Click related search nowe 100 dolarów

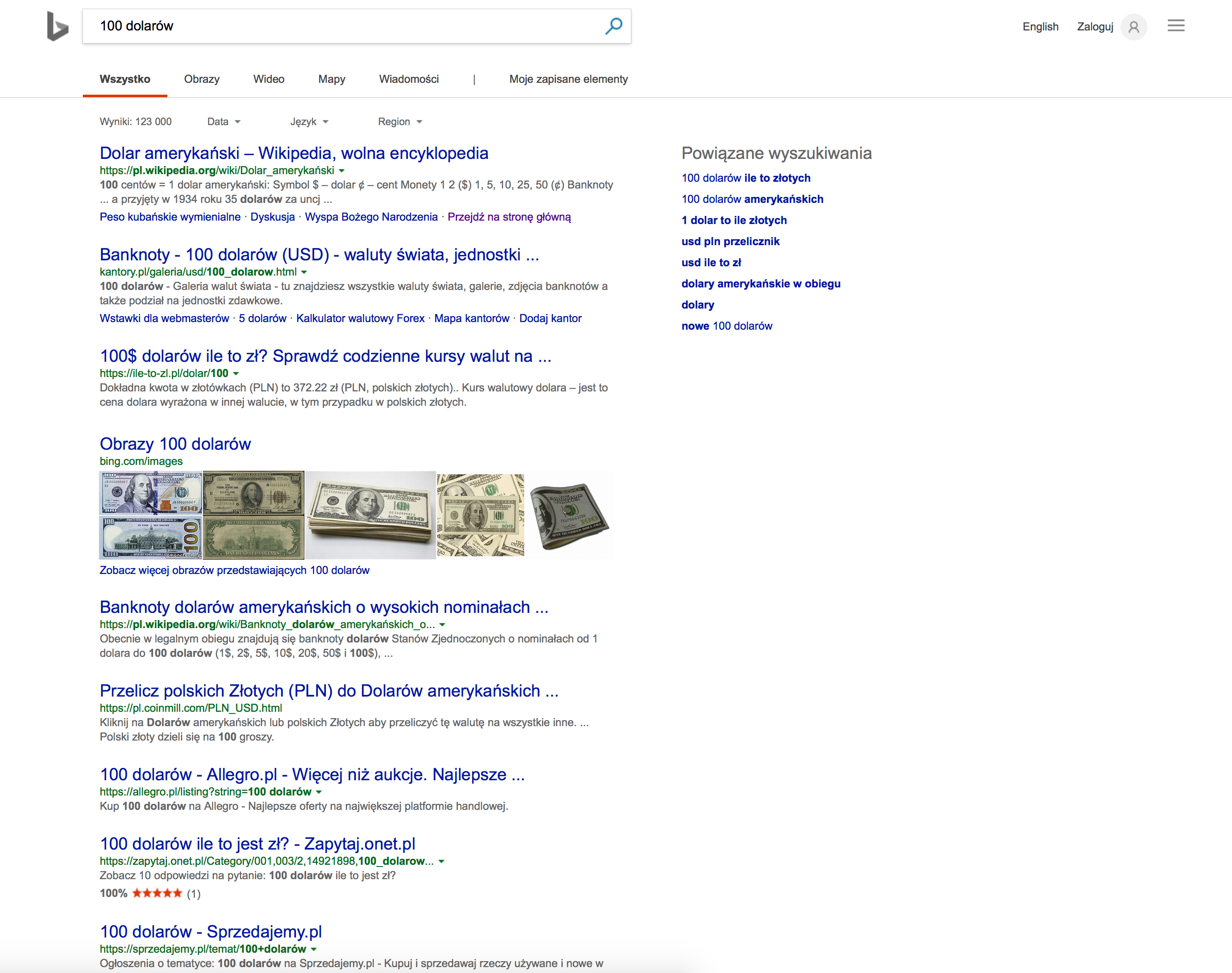(x=726, y=326)
